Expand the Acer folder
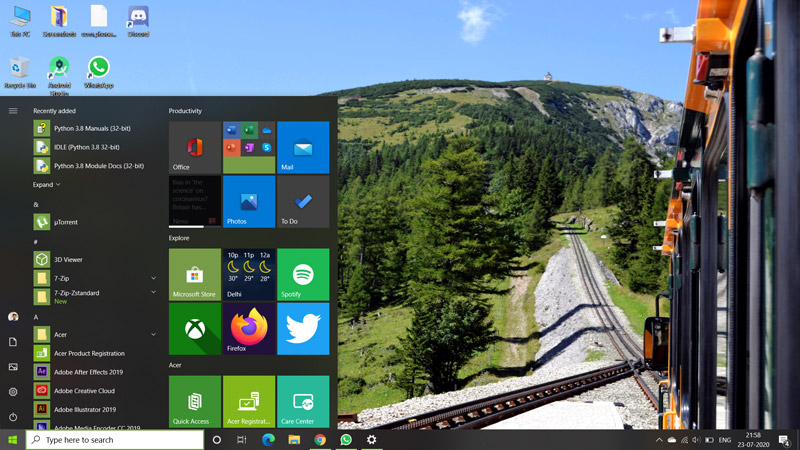Image resolution: width=800 pixels, height=450 pixels. [153, 335]
